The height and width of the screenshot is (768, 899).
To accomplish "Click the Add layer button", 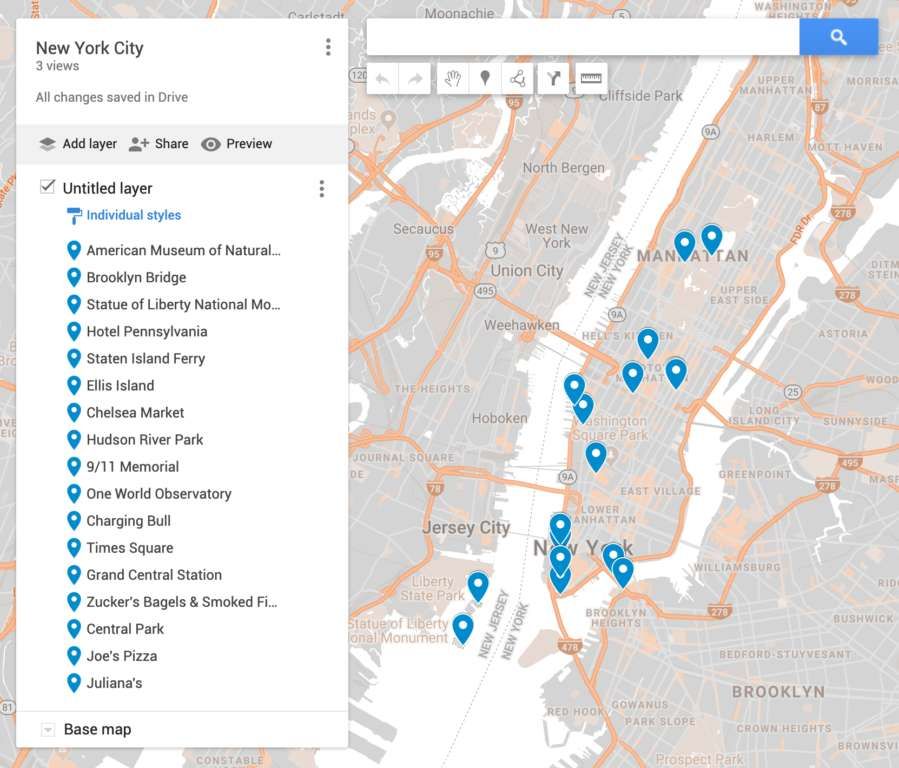I will pos(77,144).
